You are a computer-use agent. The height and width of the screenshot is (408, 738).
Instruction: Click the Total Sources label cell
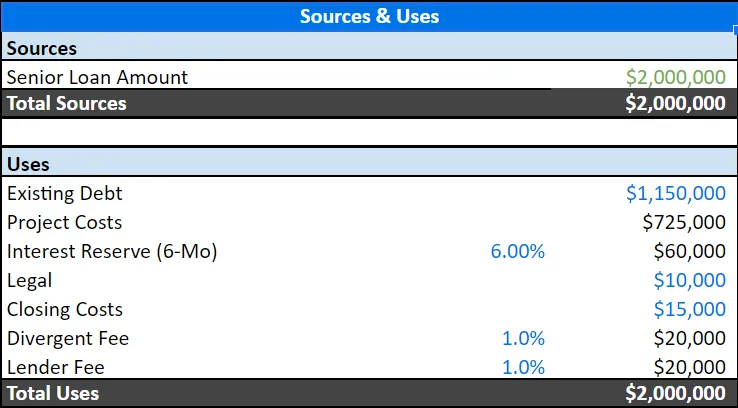67,103
